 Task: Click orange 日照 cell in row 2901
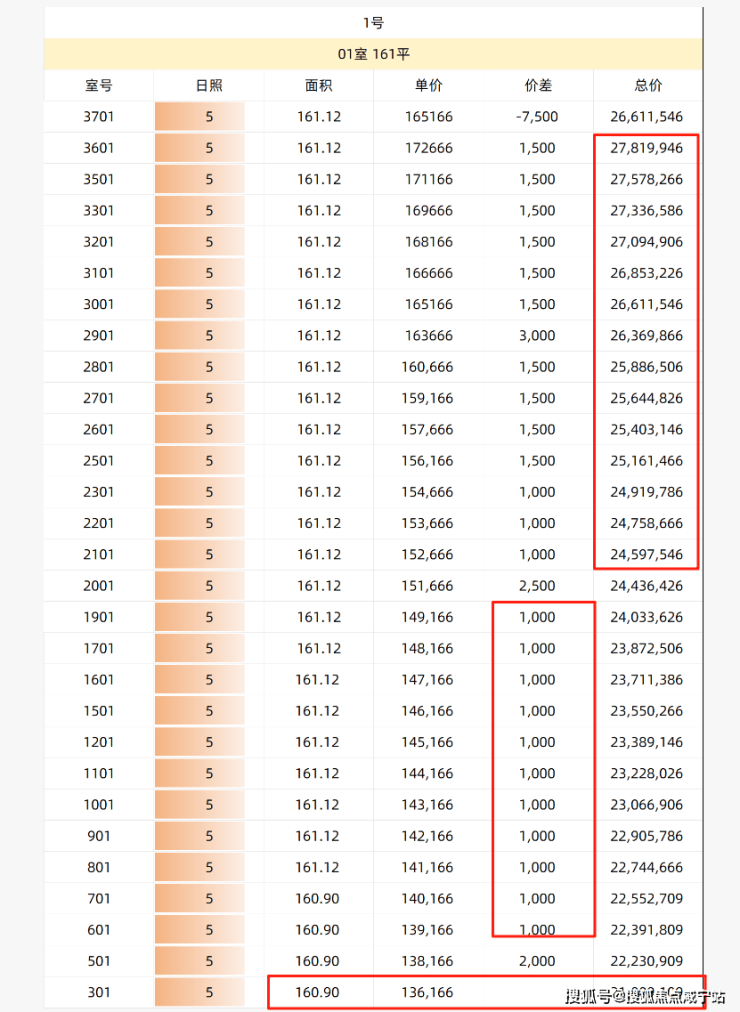click(209, 336)
